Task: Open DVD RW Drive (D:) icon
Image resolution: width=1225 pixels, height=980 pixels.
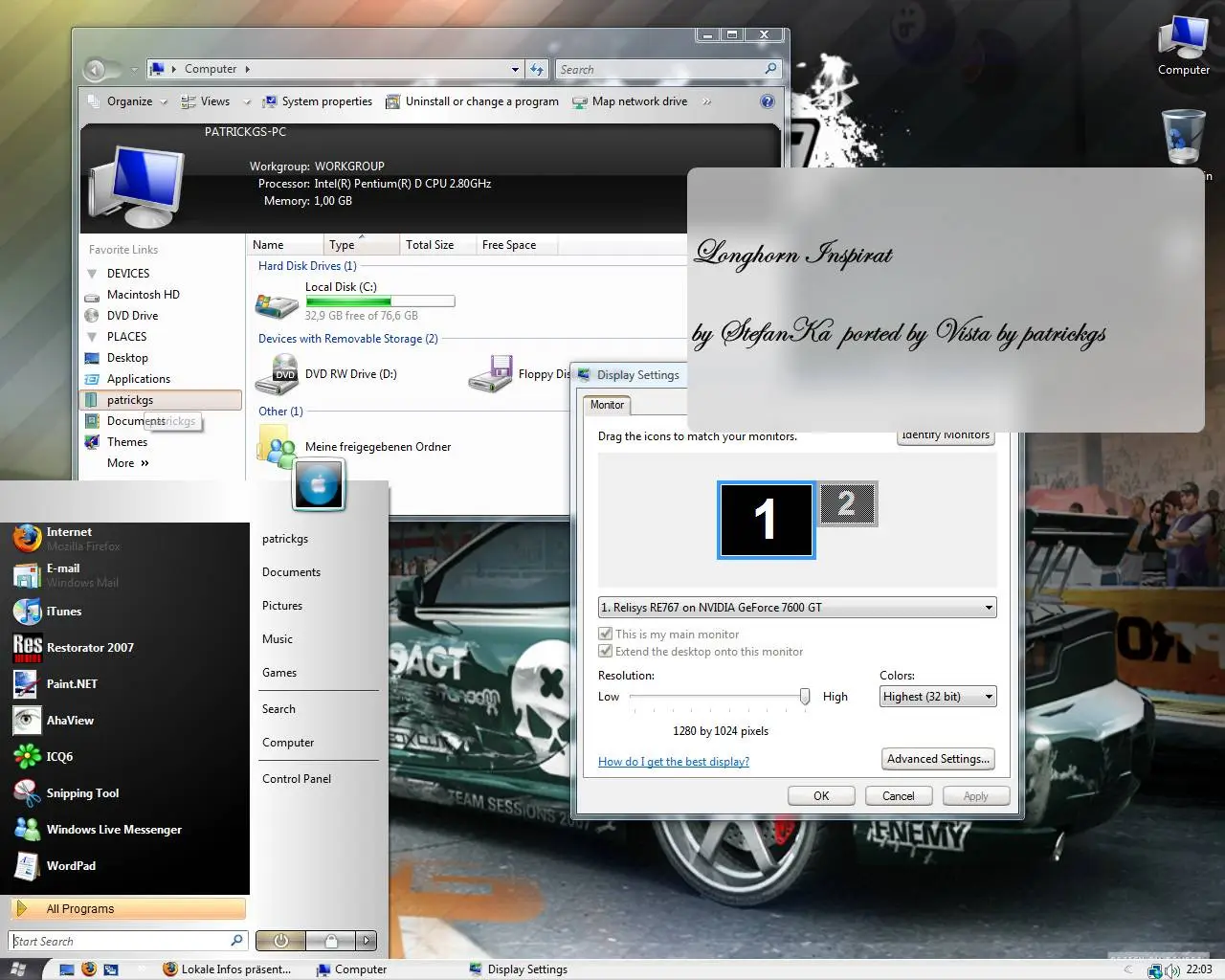Action: [278, 374]
